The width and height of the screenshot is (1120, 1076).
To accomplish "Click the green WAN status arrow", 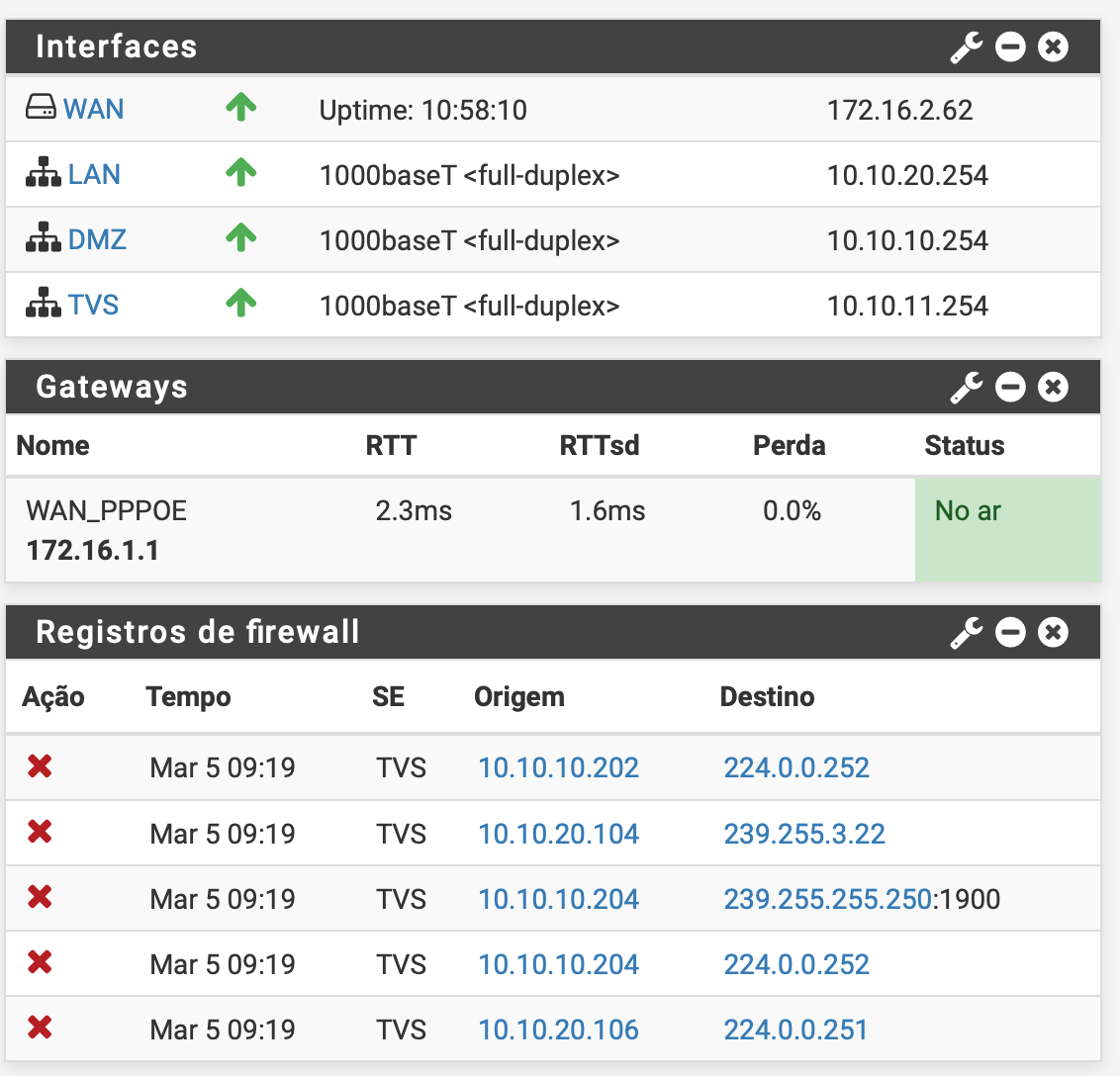I will (x=240, y=107).
